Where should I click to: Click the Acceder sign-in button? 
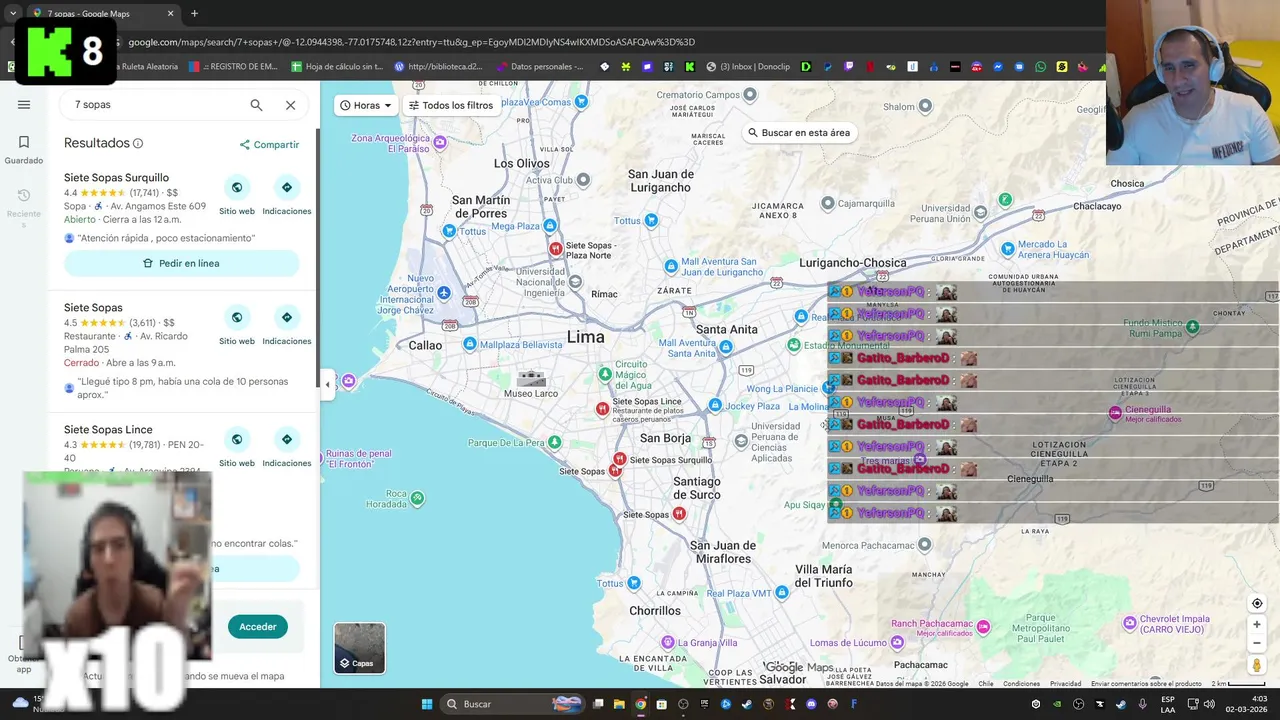point(257,627)
